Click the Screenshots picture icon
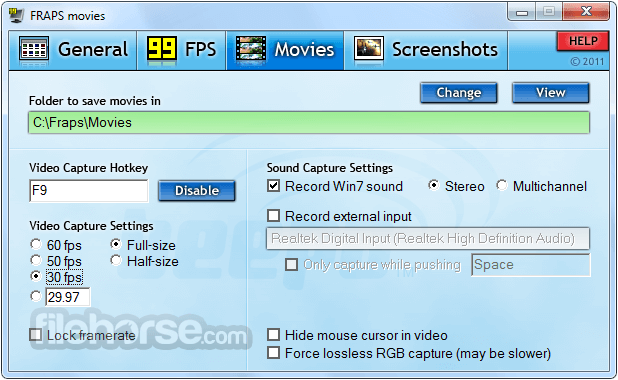Viewport: 618px width, 380px height. click(x=369, y=49)
